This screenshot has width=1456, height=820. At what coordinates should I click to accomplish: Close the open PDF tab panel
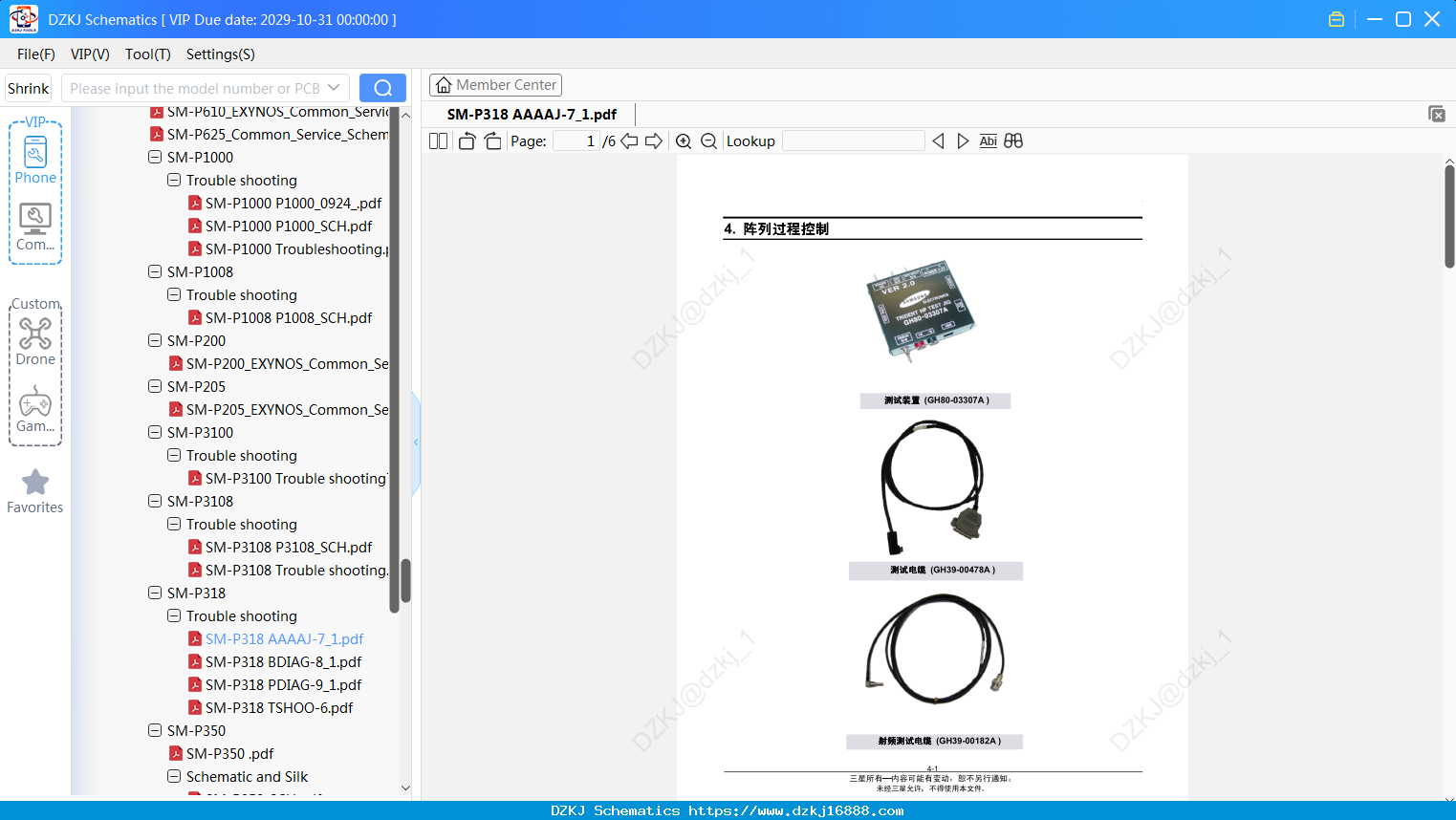[x=1436, y=114]
